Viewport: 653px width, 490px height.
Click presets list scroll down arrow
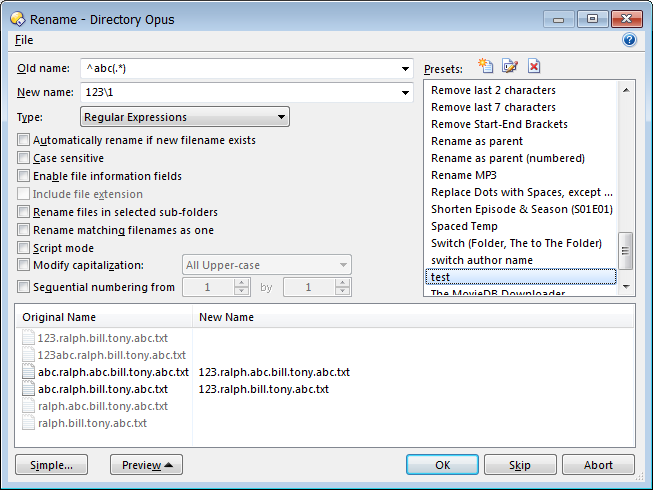point(626,286)
